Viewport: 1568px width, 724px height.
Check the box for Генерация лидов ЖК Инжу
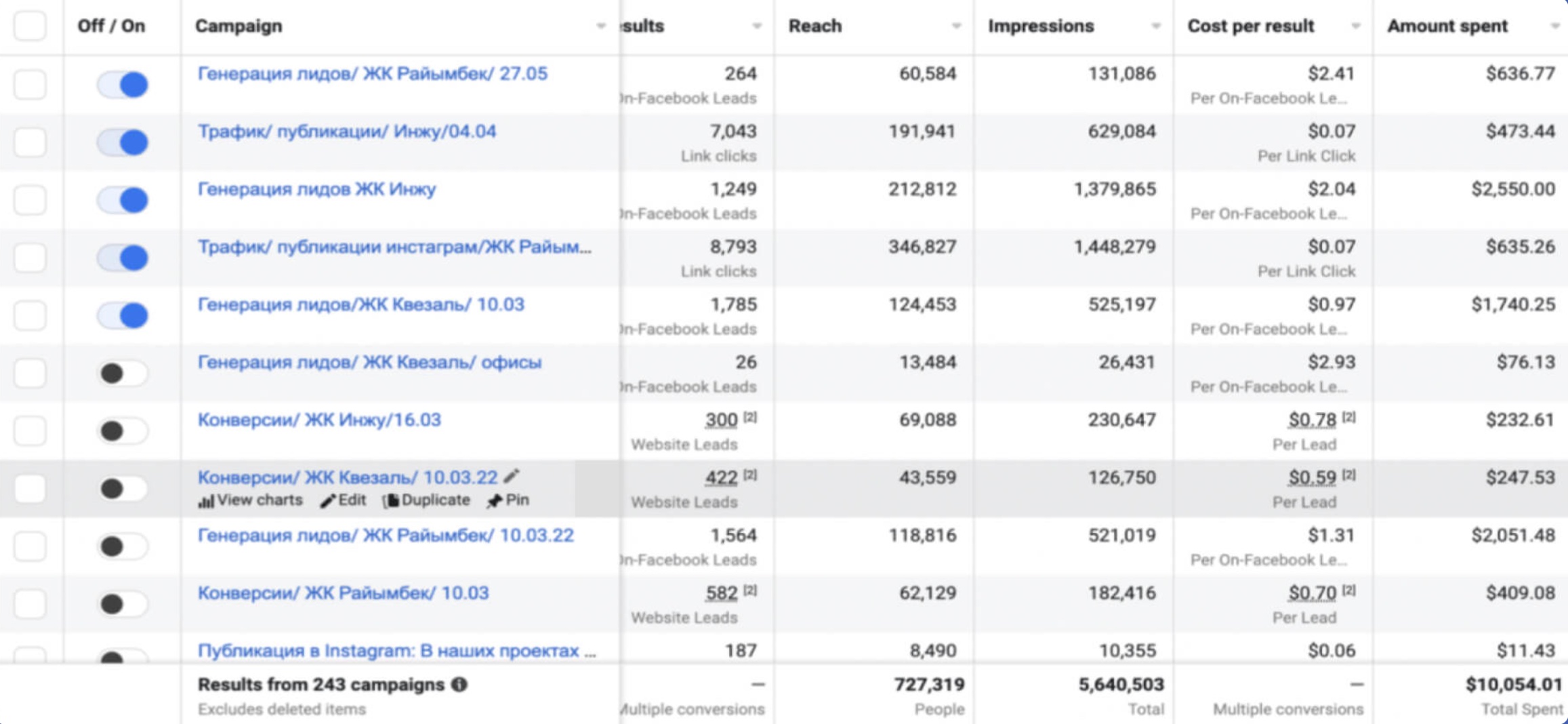pos(30,200)
